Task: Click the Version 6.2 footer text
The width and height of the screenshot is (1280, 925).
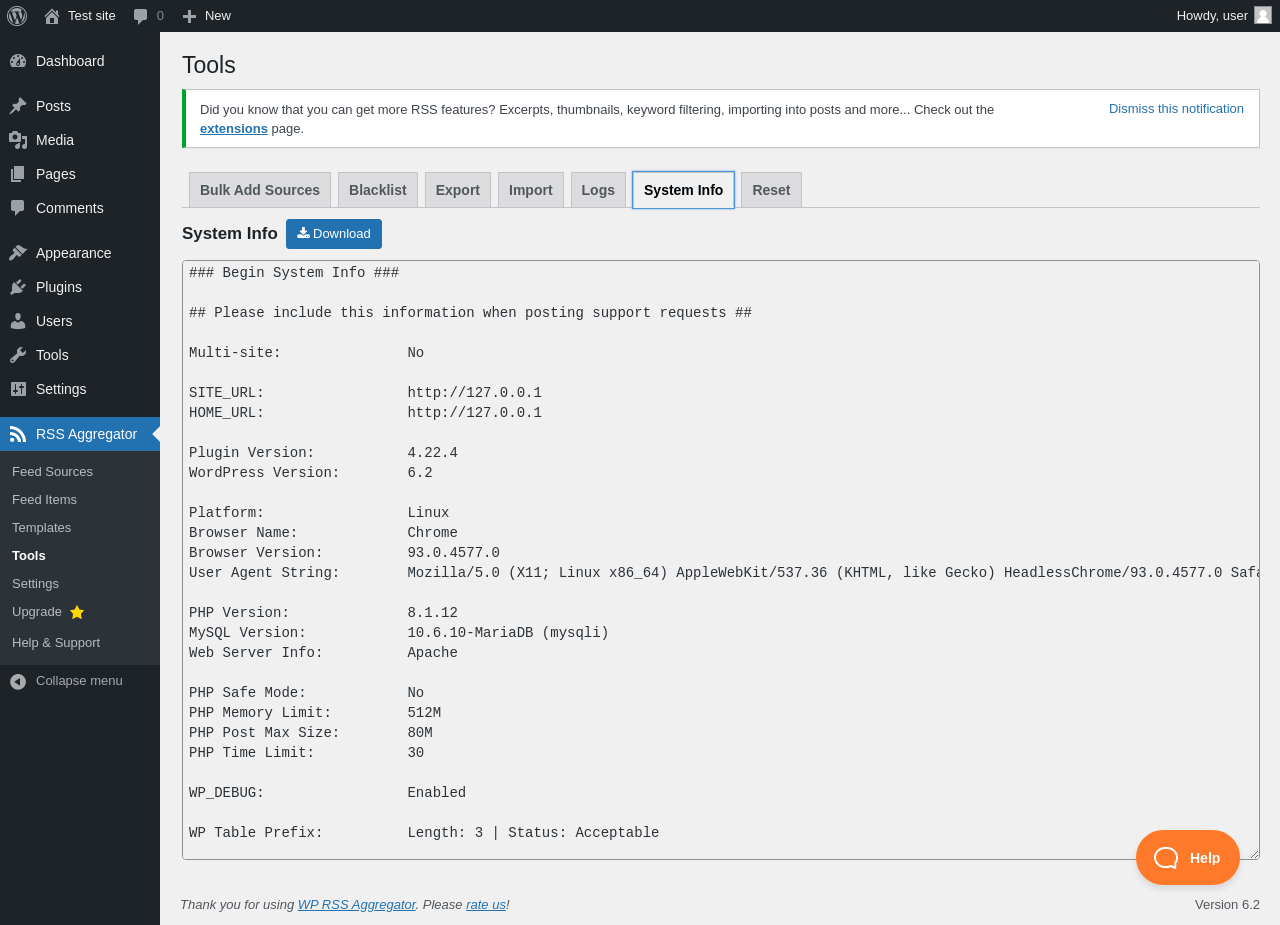Action: [x=1227, y=904]
